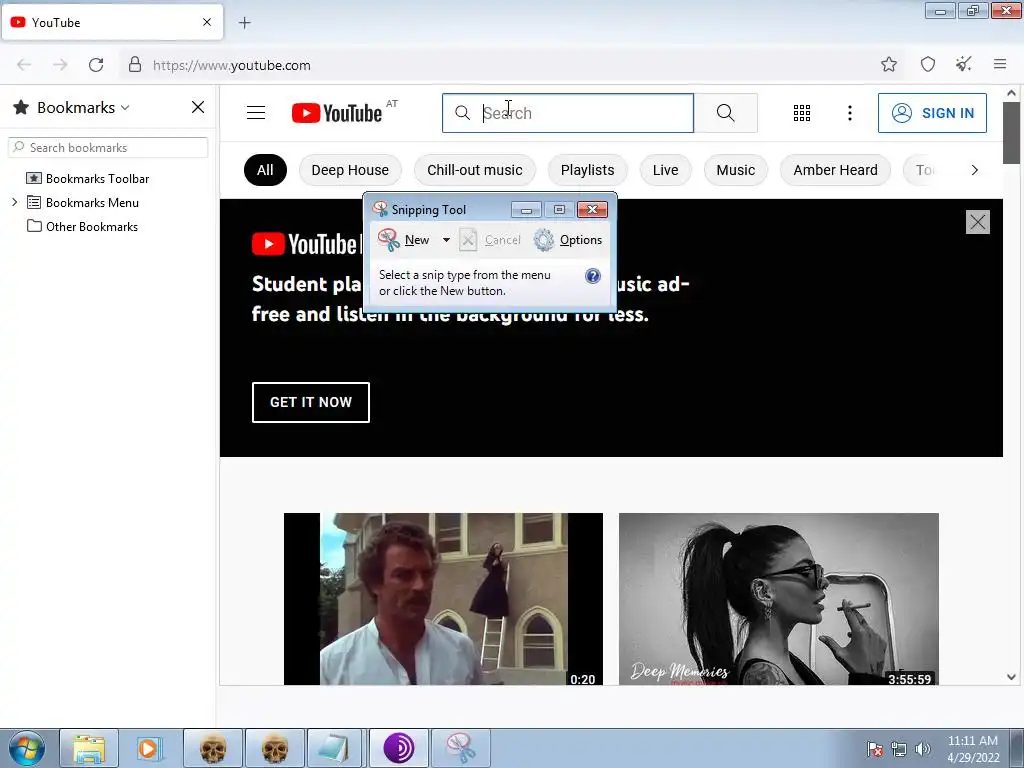Click the magnifier search submit button
The image size is (1024, 768).
coord(726,113)
